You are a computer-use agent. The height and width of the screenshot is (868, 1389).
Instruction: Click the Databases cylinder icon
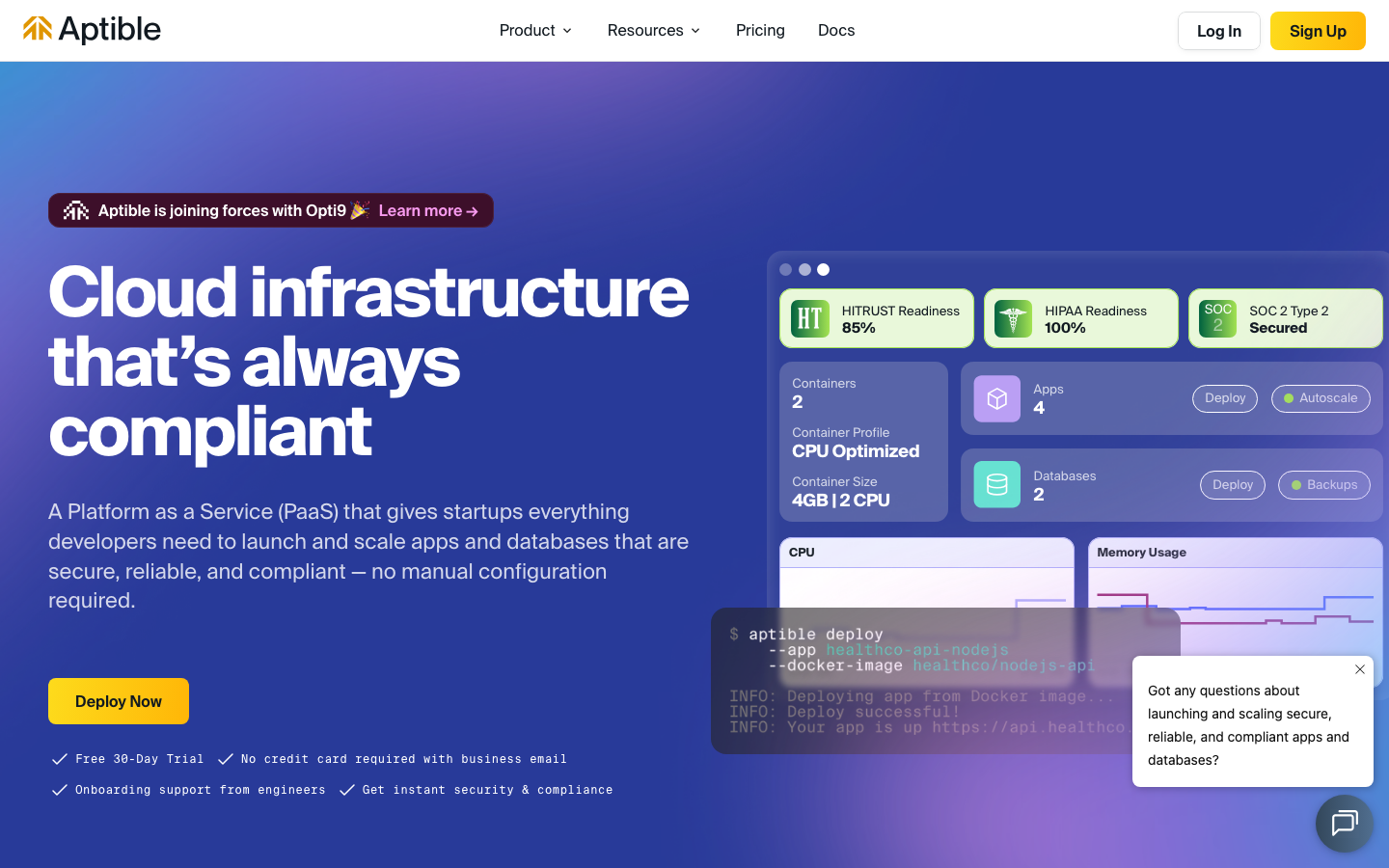click(x=997, y=484)
